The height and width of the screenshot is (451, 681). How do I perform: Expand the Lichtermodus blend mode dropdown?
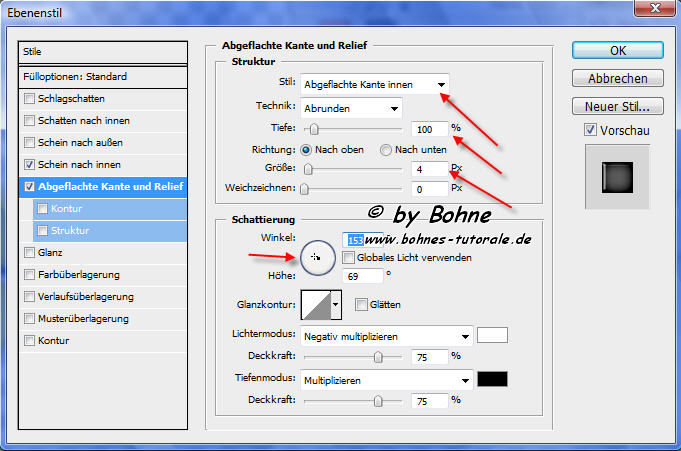pos(387,335)
